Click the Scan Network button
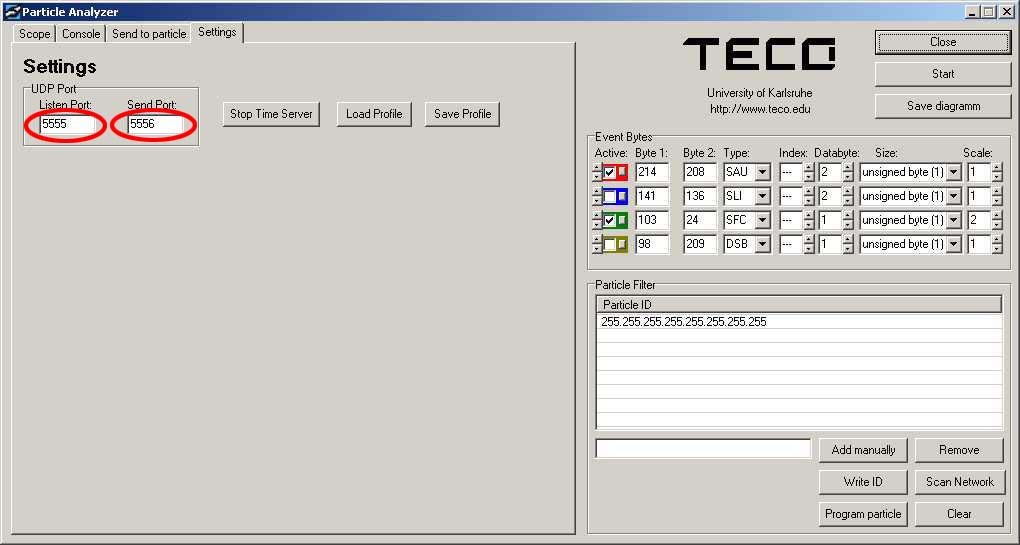This screenshot has width=1020, height=545. click(959, 482)
